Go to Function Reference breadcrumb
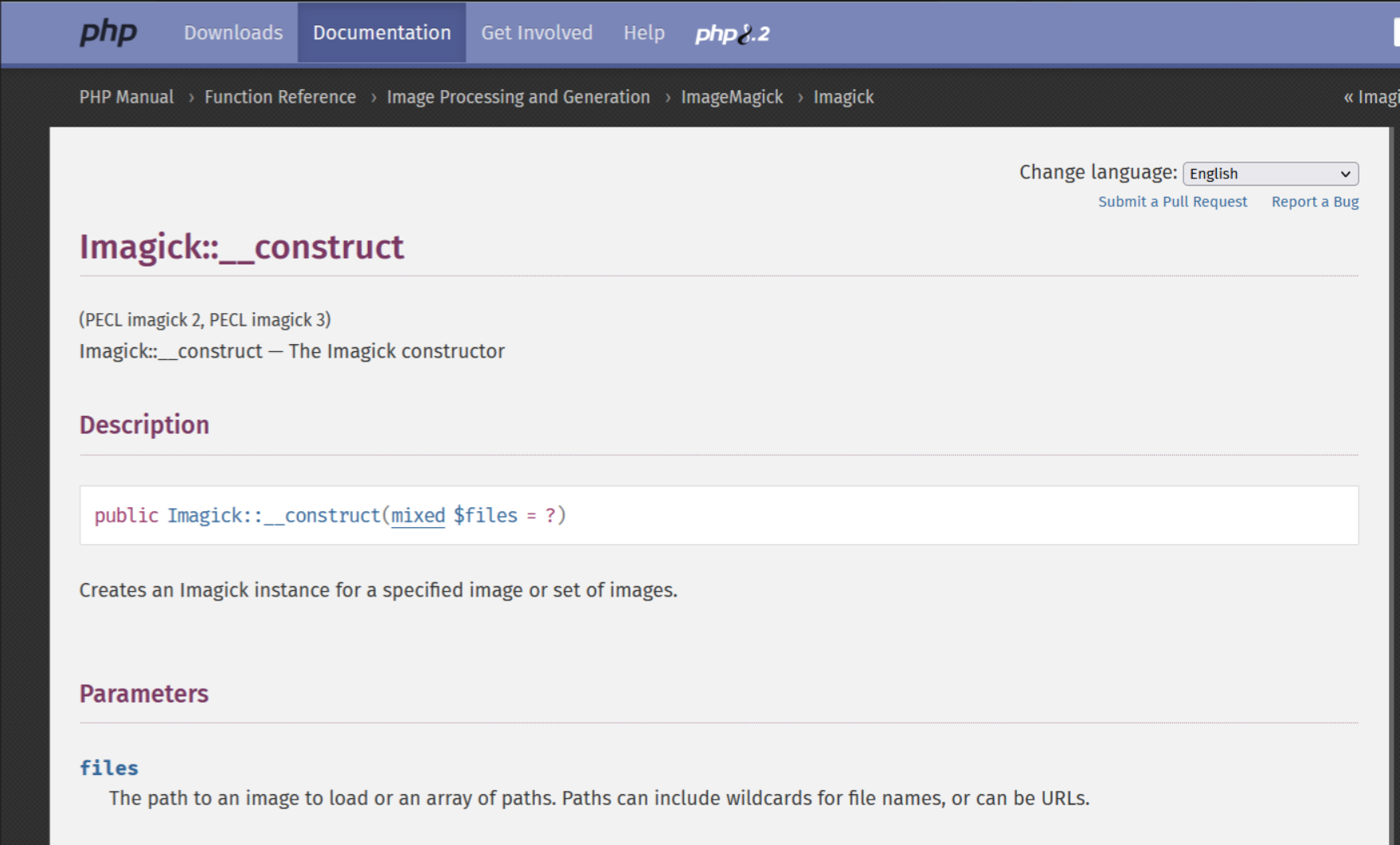 pos(280,97)
